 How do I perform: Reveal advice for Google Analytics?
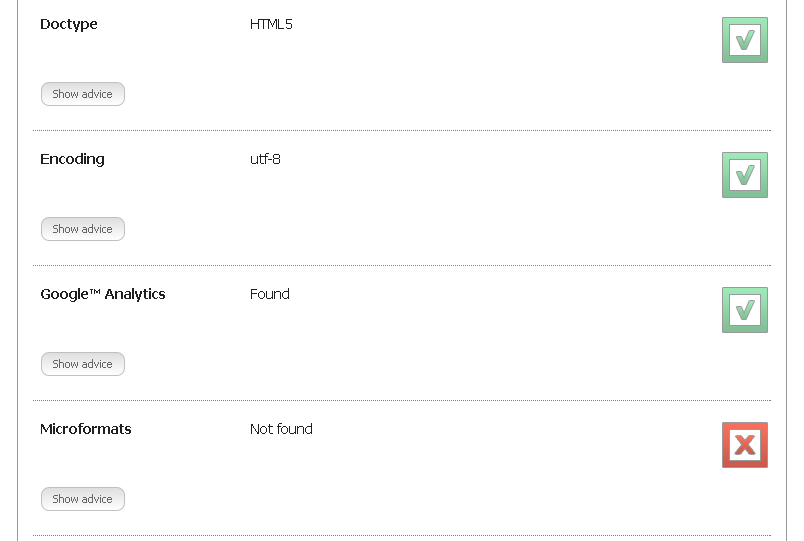83,364
